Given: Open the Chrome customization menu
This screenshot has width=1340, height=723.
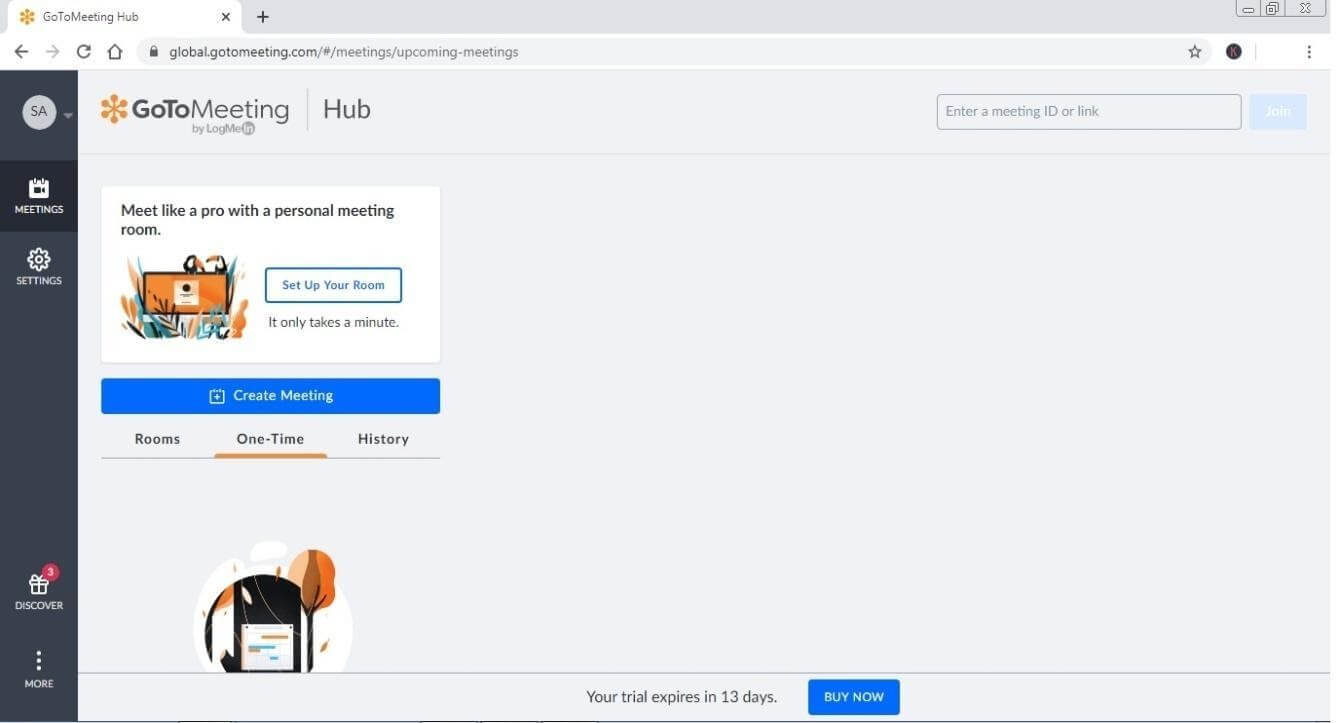Looking at the screenshot, I should [1308, 51].
